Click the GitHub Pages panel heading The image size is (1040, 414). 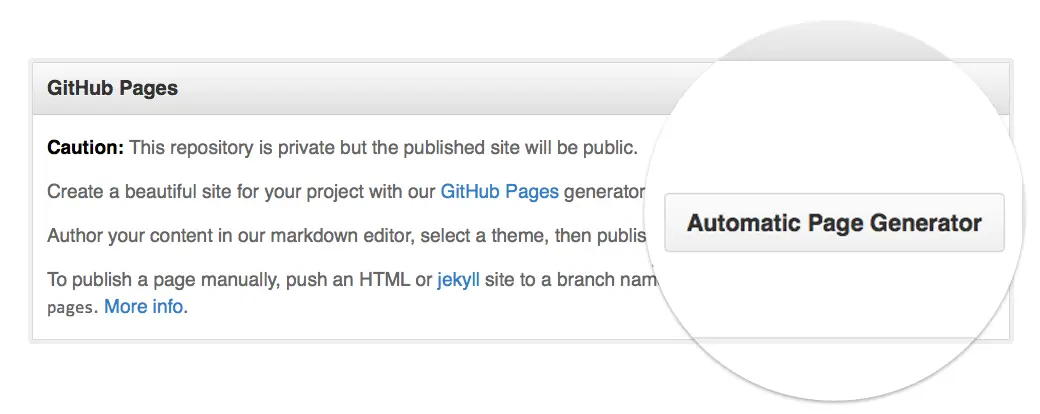113,88
